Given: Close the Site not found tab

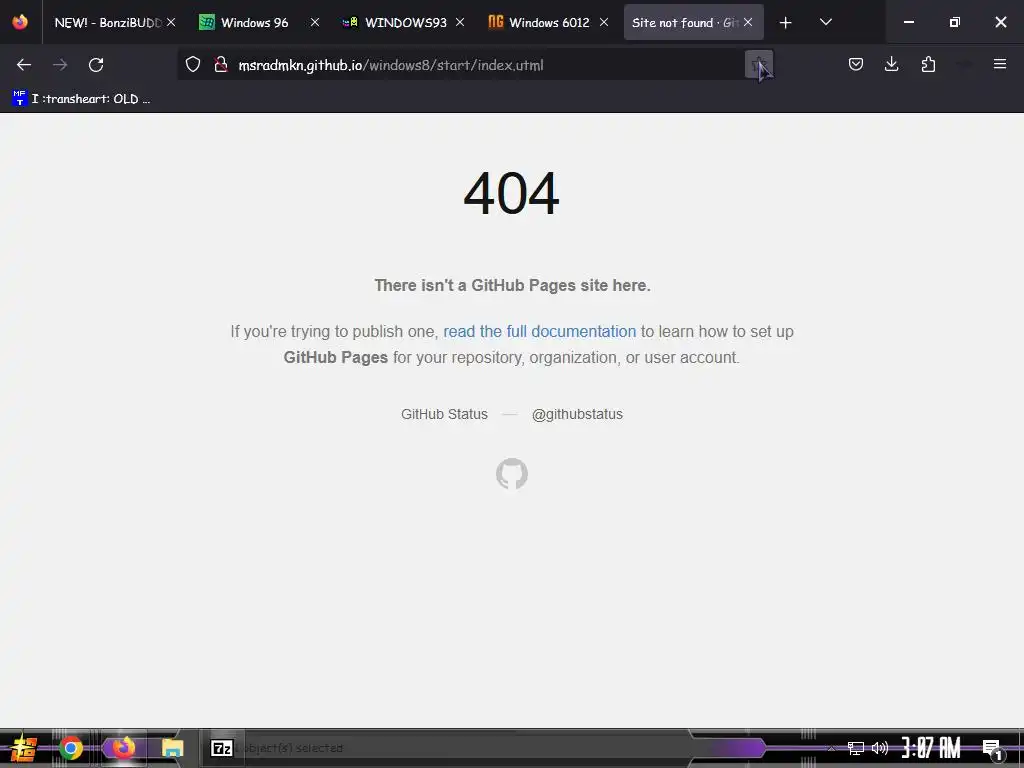Looking at the screenshot, I should tap(748, 22).
